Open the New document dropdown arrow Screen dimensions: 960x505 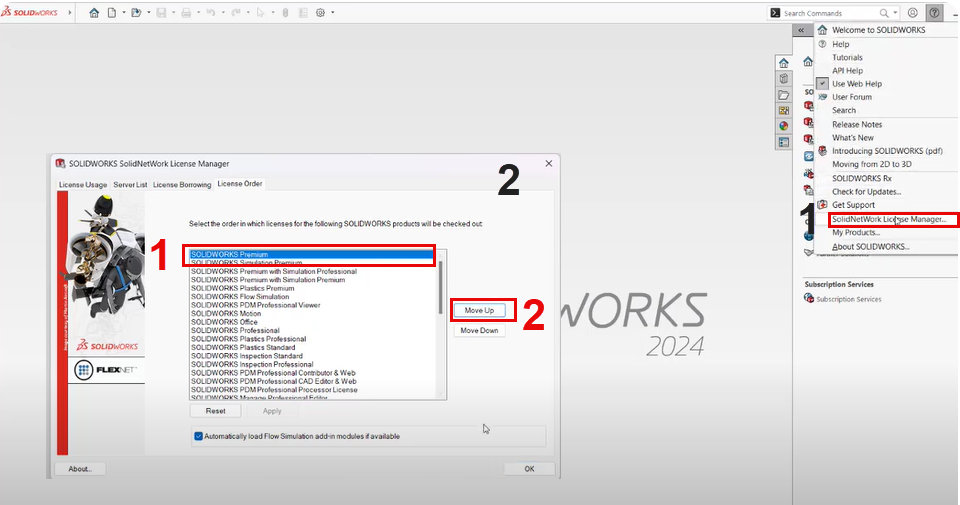[124, 13]
